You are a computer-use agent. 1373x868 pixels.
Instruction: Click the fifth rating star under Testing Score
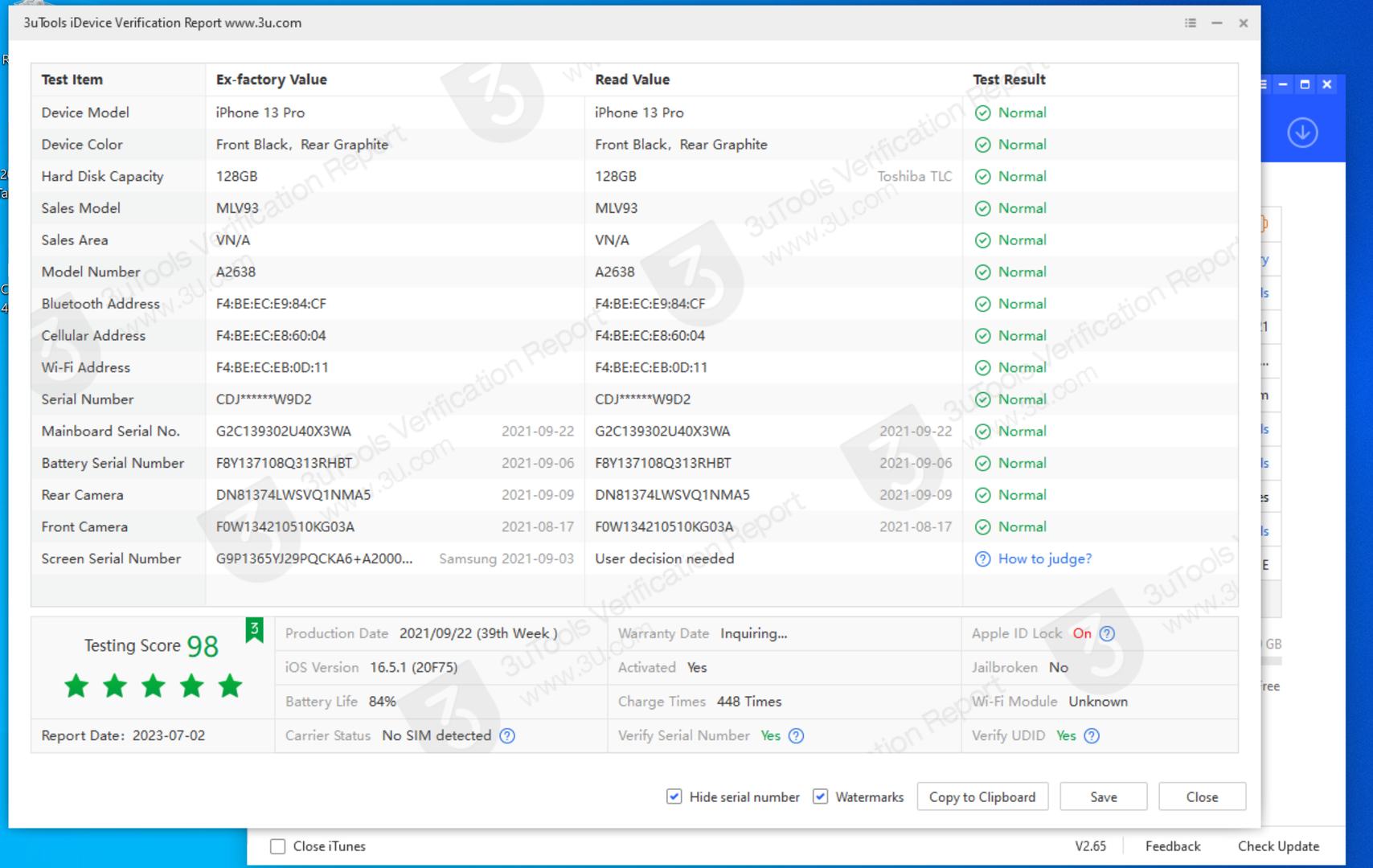tap(230, 686)
